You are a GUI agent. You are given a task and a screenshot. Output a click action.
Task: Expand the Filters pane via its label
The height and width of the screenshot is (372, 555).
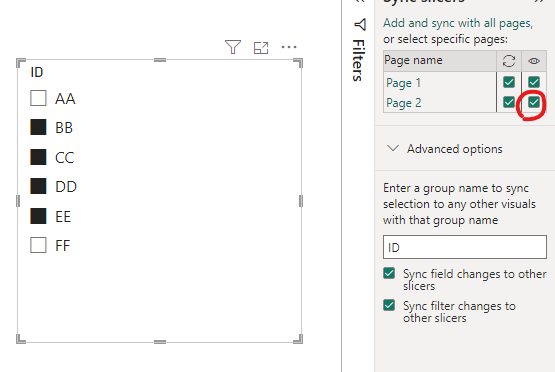[x=359, y=60]
